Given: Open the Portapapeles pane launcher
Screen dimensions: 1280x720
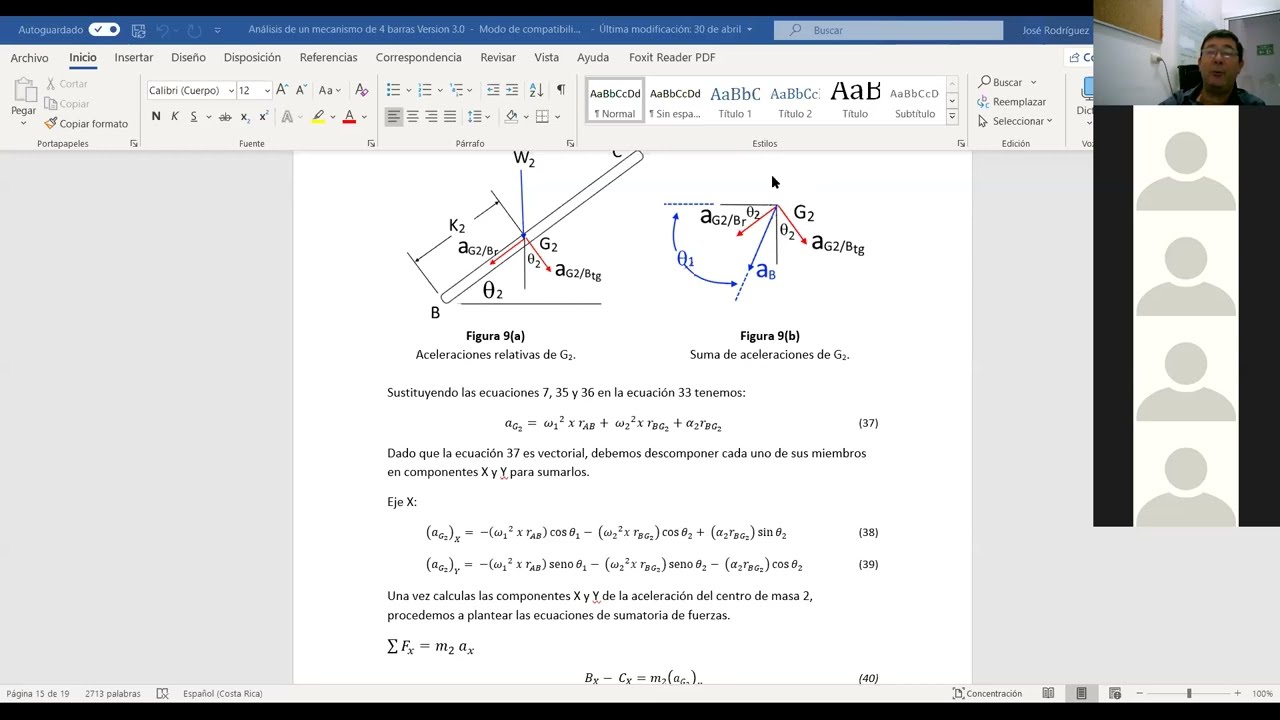Looking at the screenshot, I should (134, 144).
